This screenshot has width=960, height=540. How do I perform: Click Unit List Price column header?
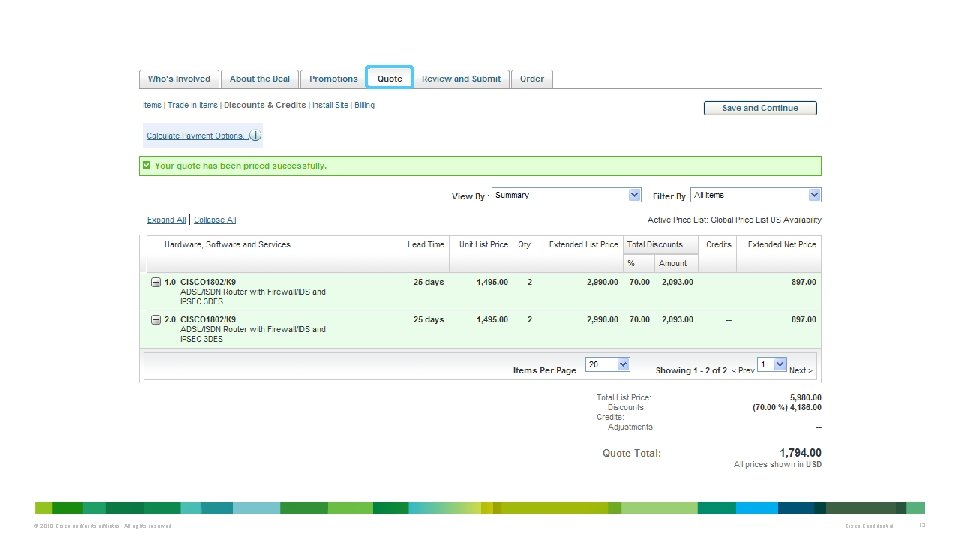point(483,244)
